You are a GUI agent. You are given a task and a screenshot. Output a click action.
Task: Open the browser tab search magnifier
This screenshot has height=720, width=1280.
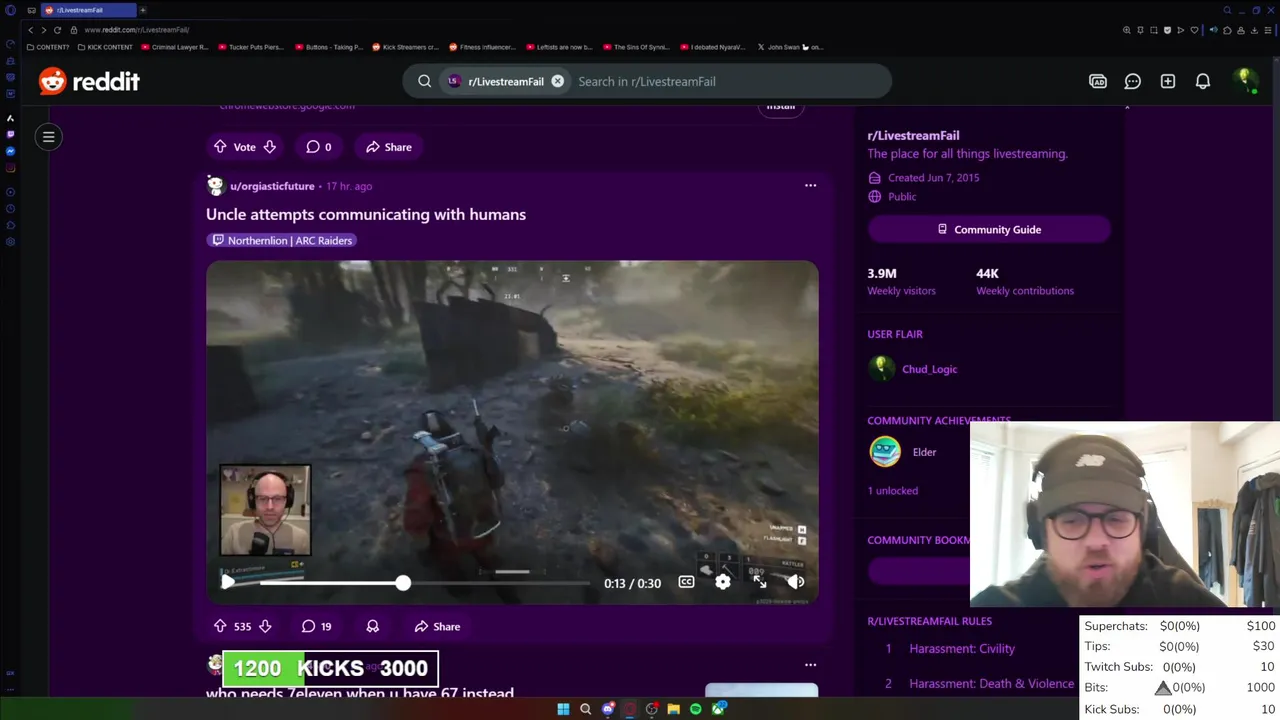pyautogui.click(x=1227, y=10)
